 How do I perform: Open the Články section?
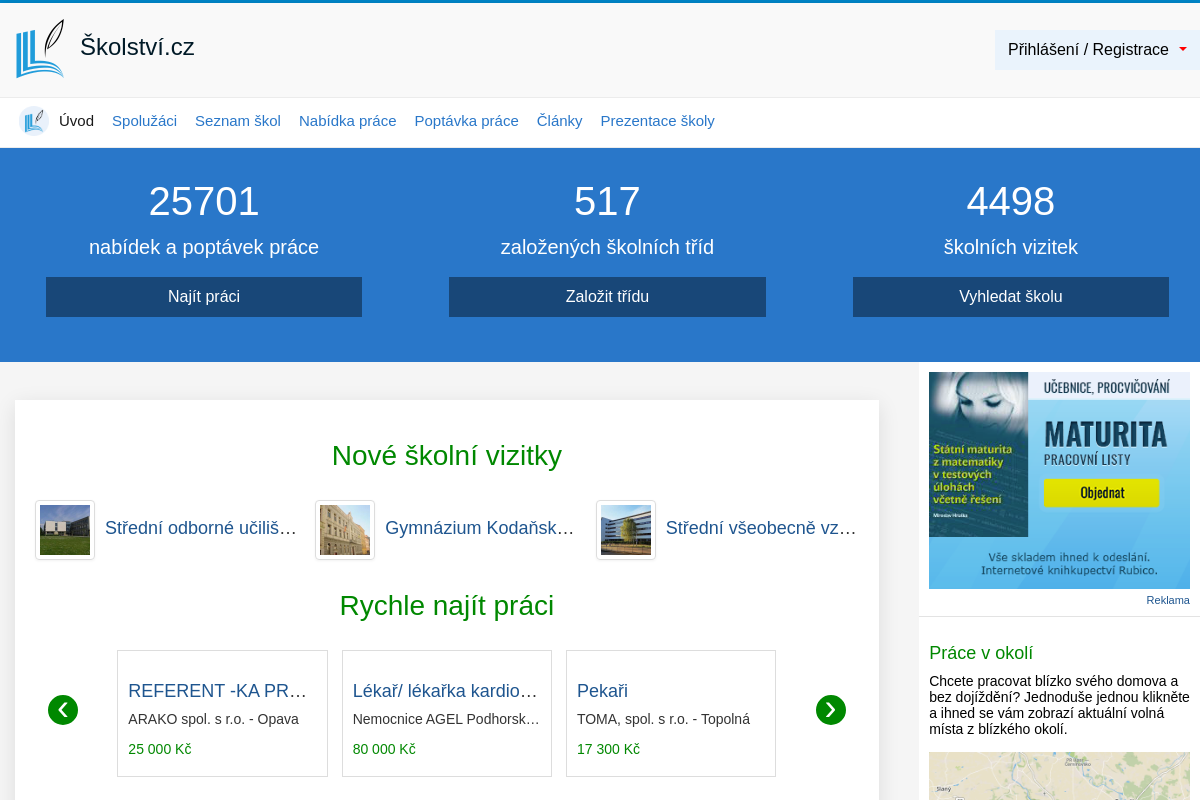(559, 121)
